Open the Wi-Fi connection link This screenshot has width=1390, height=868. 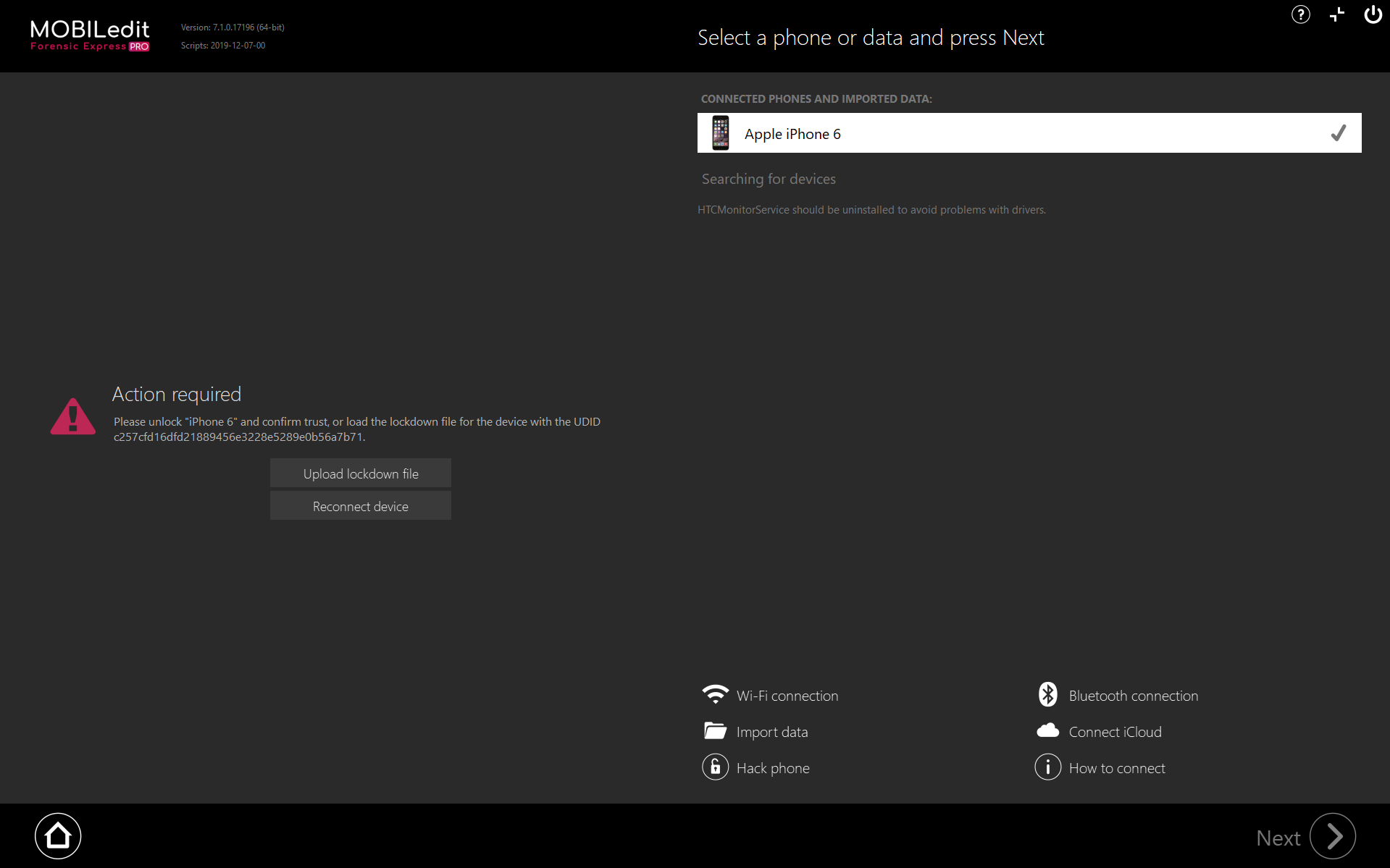coord(787,696)
